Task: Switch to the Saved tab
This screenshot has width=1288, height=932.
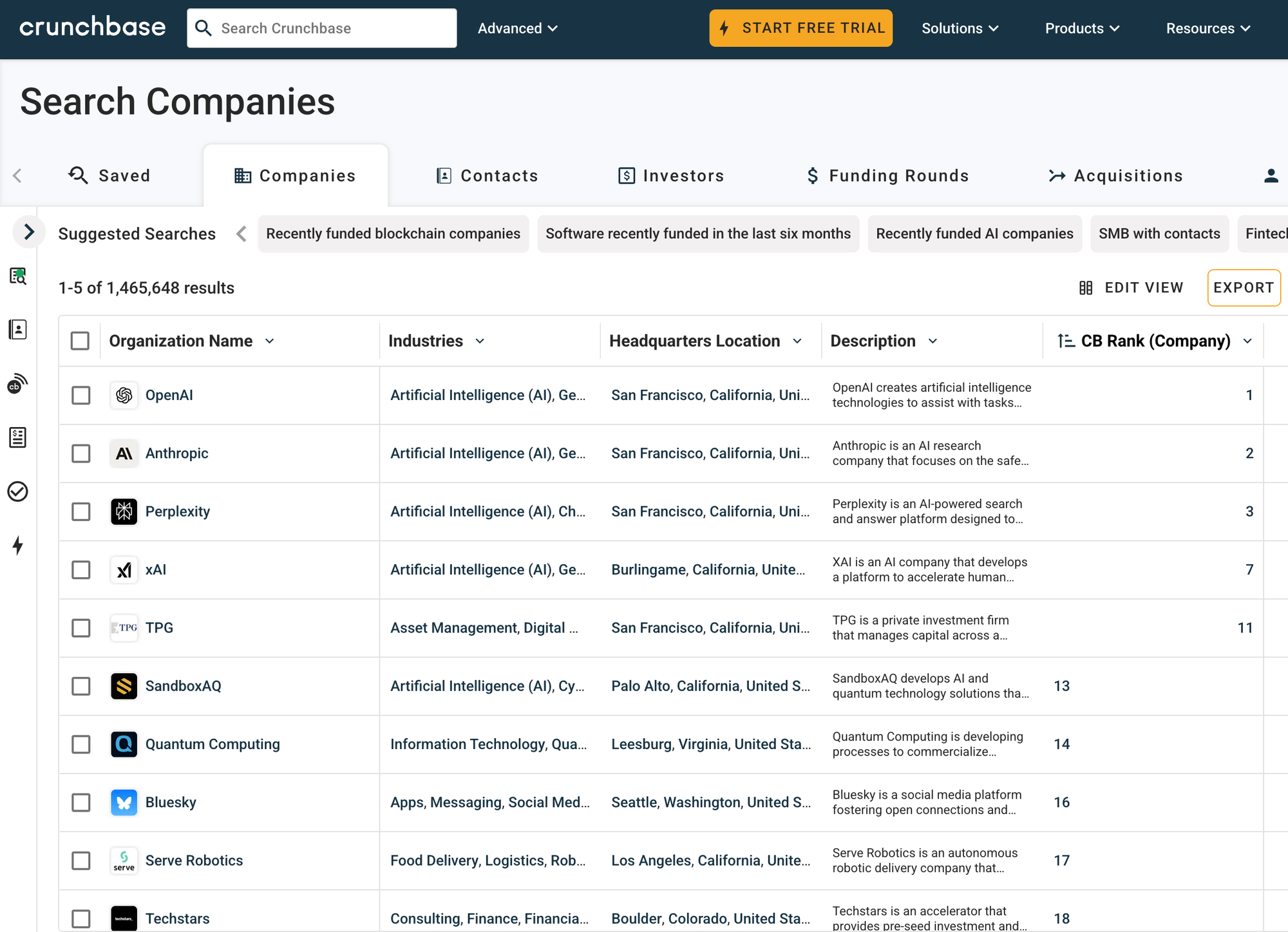Action: 109,176
